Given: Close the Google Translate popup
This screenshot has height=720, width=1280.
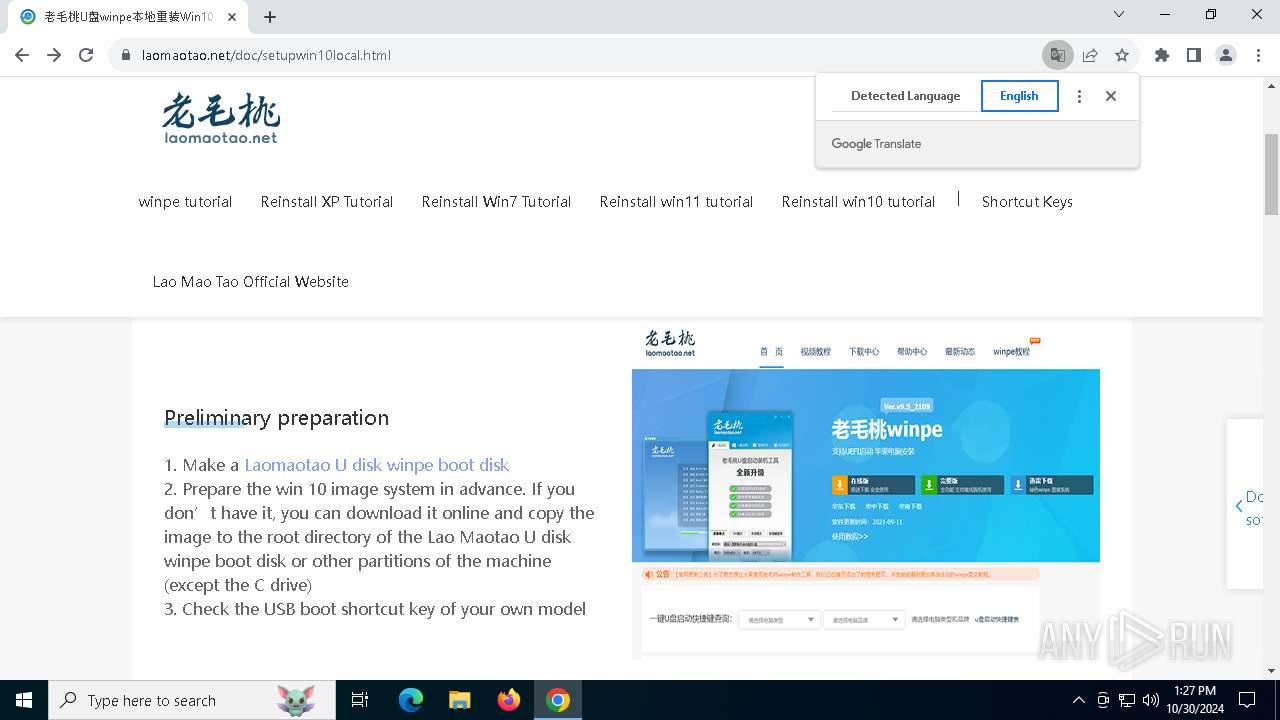Looking at the screenshot, I should coord(1111,96).
